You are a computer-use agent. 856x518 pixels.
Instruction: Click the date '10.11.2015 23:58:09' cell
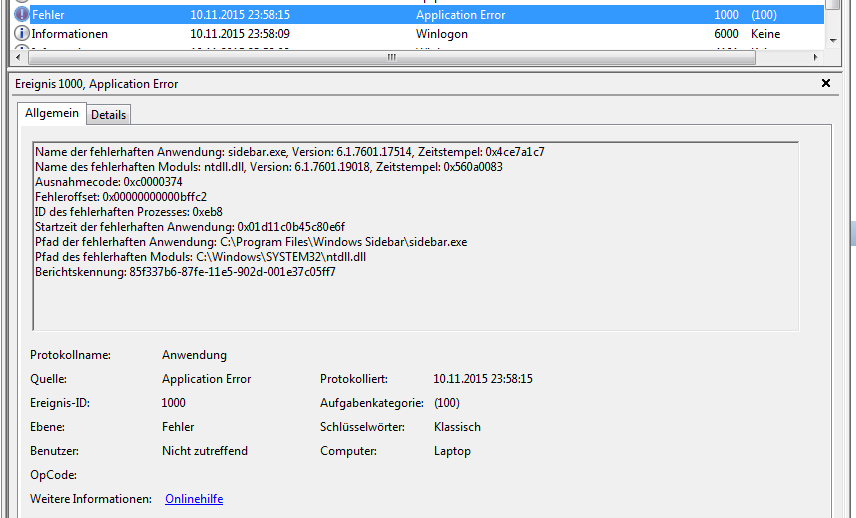(x=240, y=34)
